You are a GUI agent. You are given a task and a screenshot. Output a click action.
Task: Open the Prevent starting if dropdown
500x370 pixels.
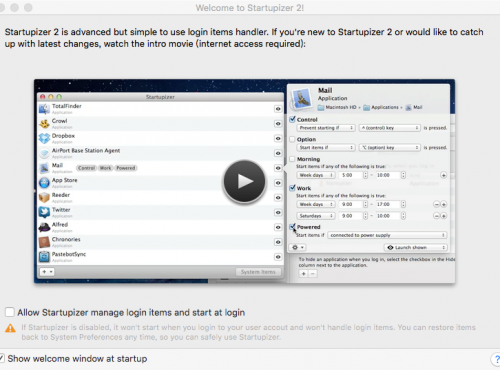coord(326,128)
